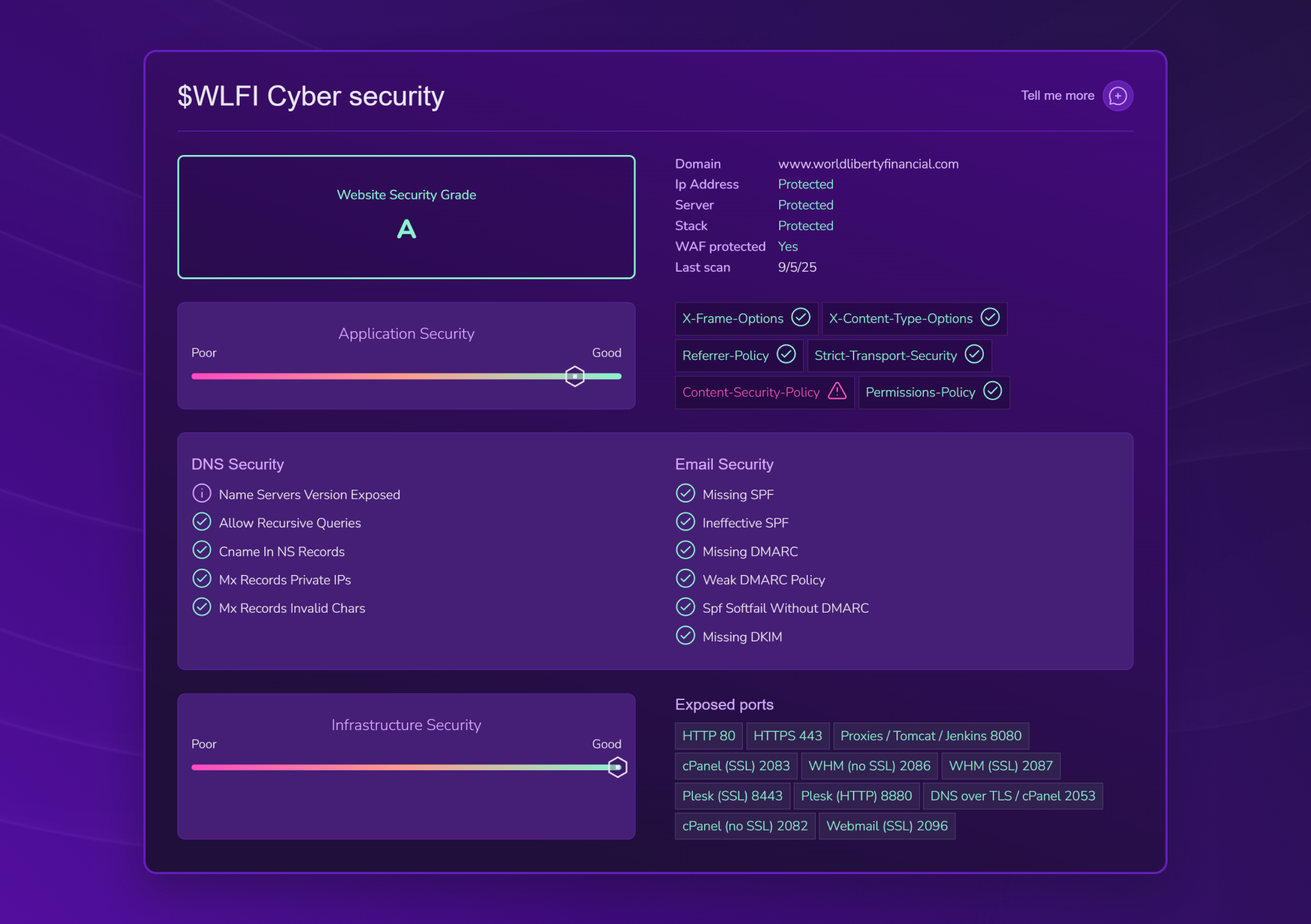Select the HTTP 80 port tag

click(x=709, y=736)
